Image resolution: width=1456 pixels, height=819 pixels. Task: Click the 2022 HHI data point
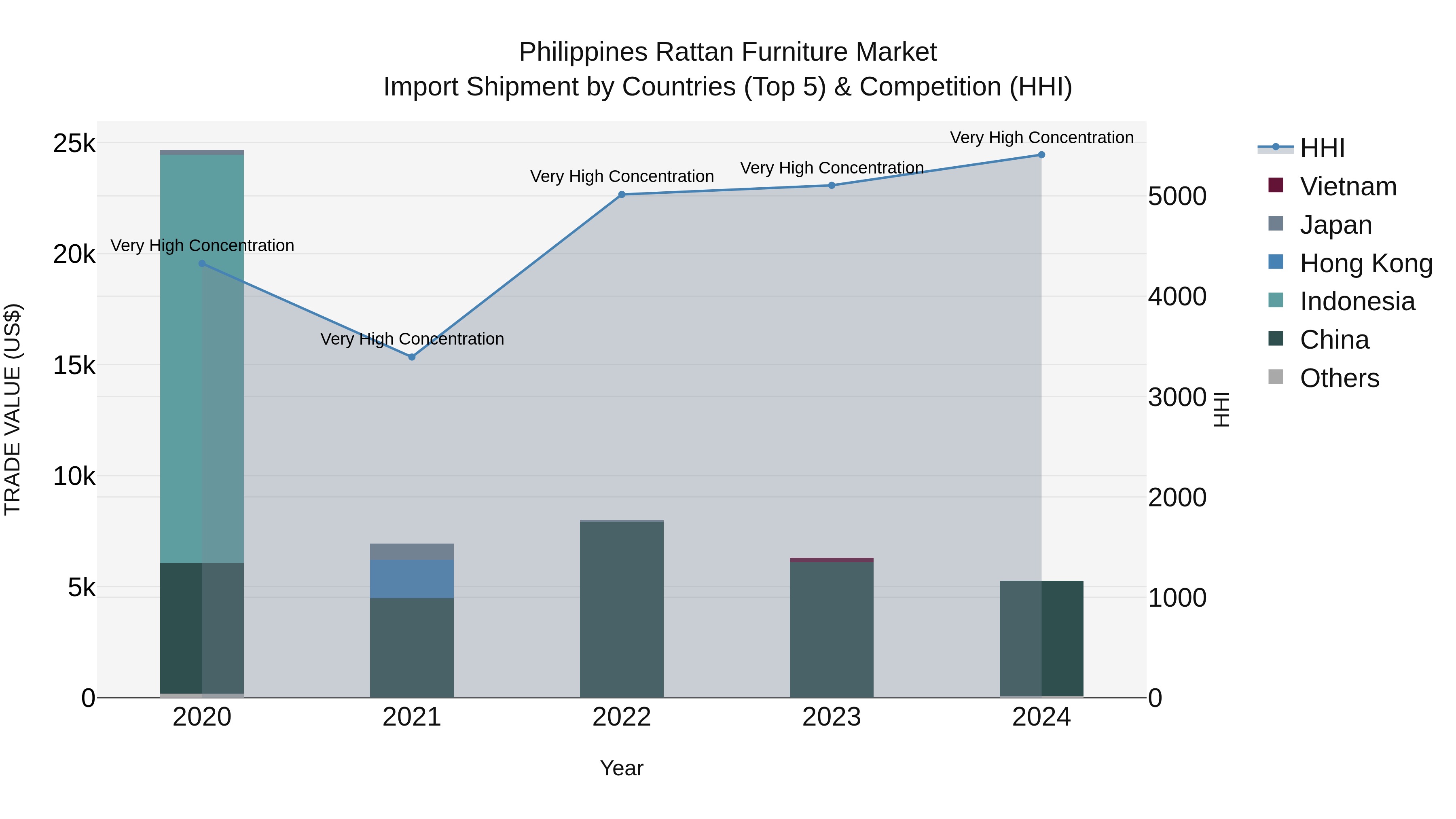(x=622, y=195)
